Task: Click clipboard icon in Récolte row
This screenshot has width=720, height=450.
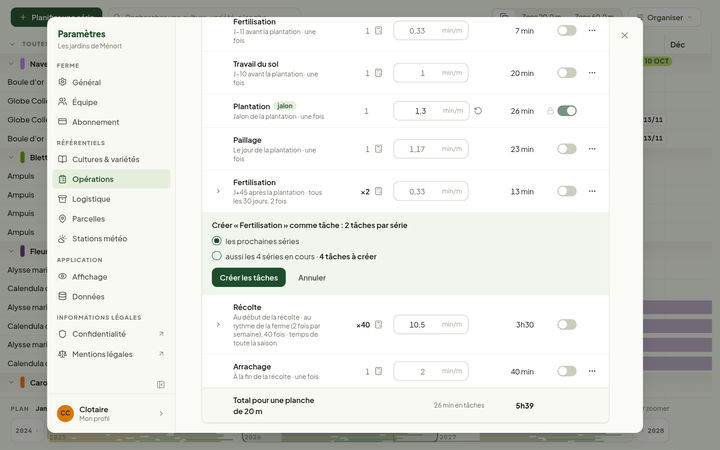Action: point(378,325)
